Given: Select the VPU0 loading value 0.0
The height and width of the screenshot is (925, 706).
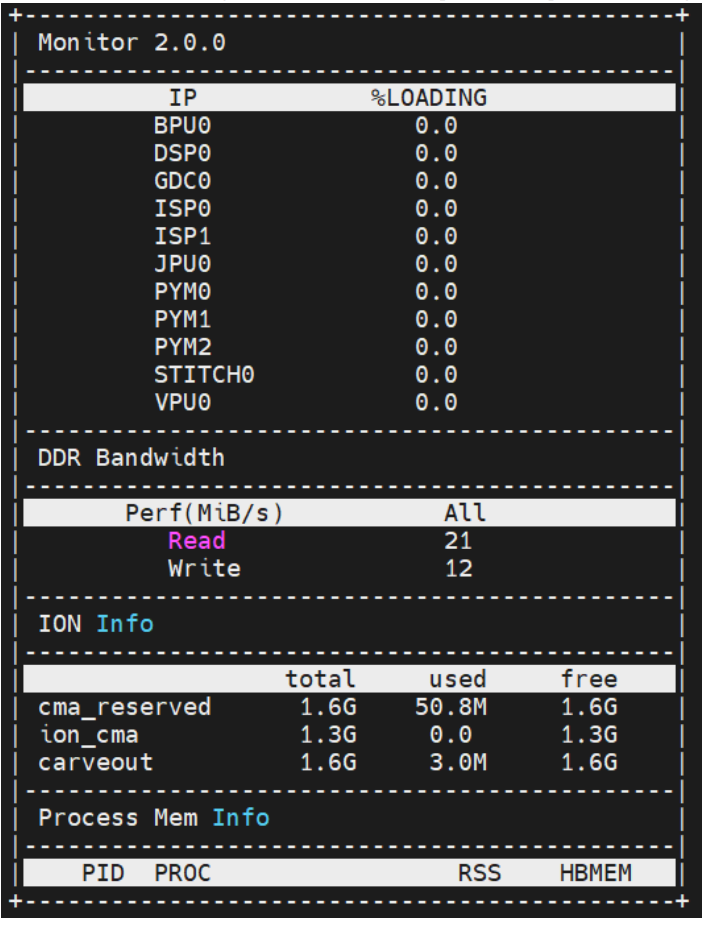Looking at the screenshot, I should click(x=436, y=402).
